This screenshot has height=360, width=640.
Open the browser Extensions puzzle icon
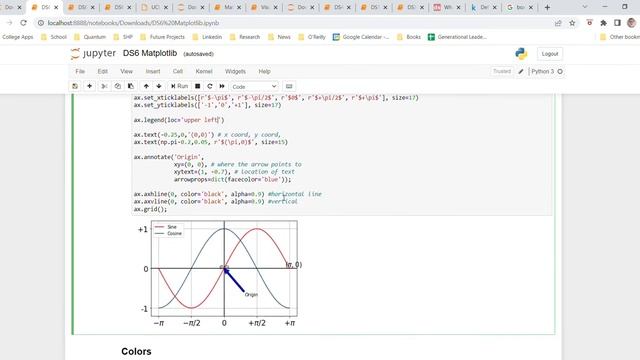[604, 23]
